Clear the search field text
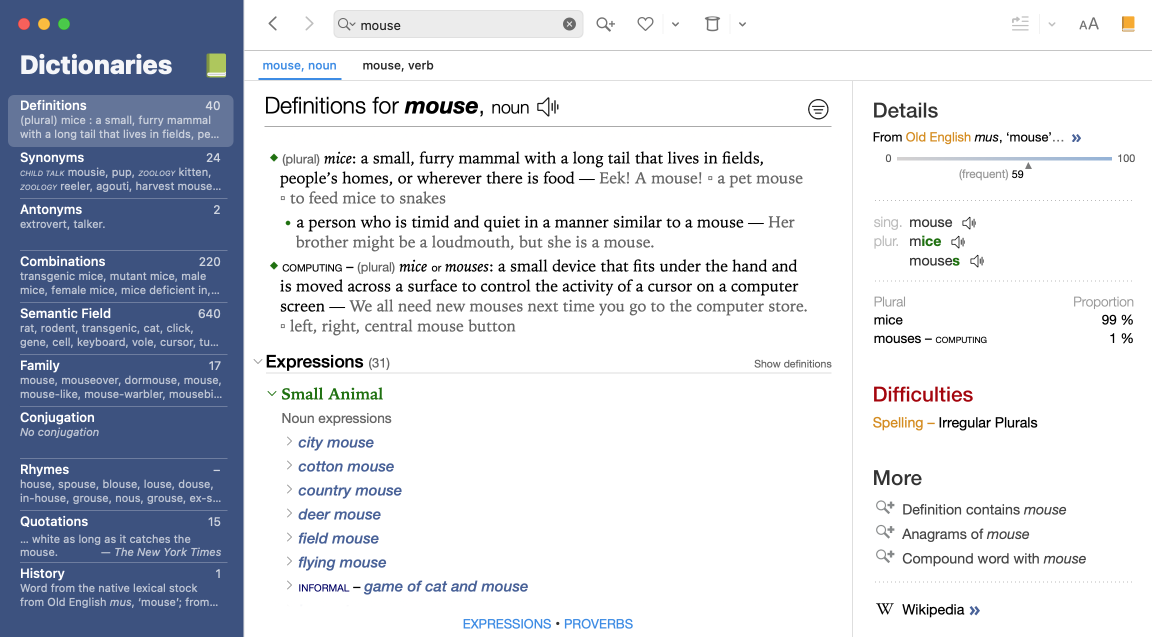Viewport: 1152px width, 637px height. 569,24
